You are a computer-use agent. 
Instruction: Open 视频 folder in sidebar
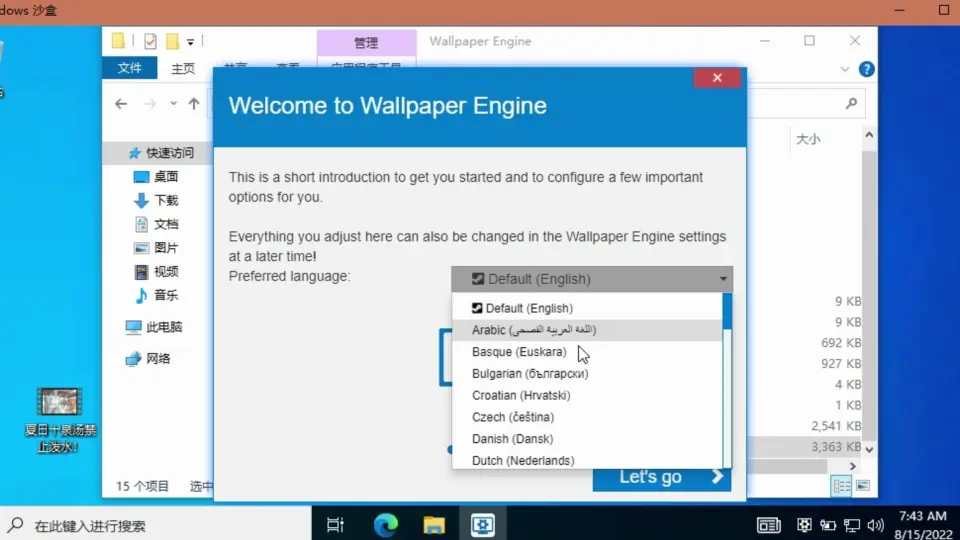click(x=156, y=271)
